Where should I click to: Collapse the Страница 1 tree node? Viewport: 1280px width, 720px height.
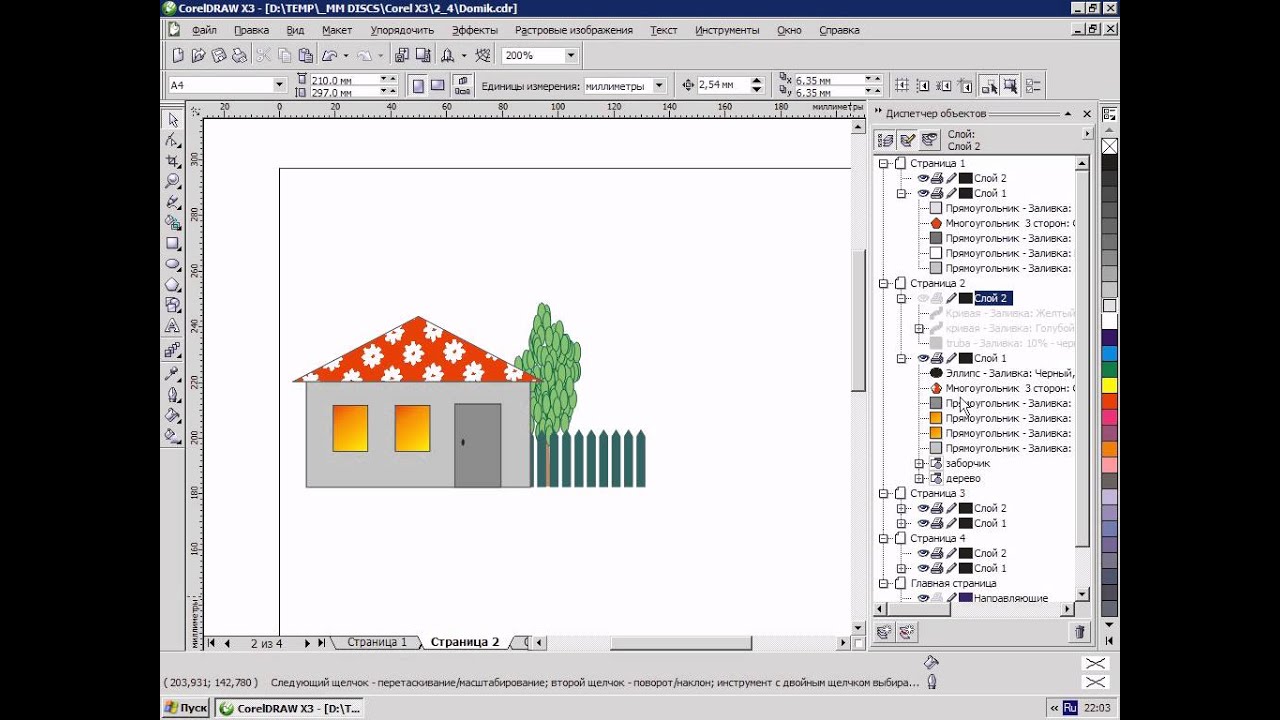pos(884,163)
